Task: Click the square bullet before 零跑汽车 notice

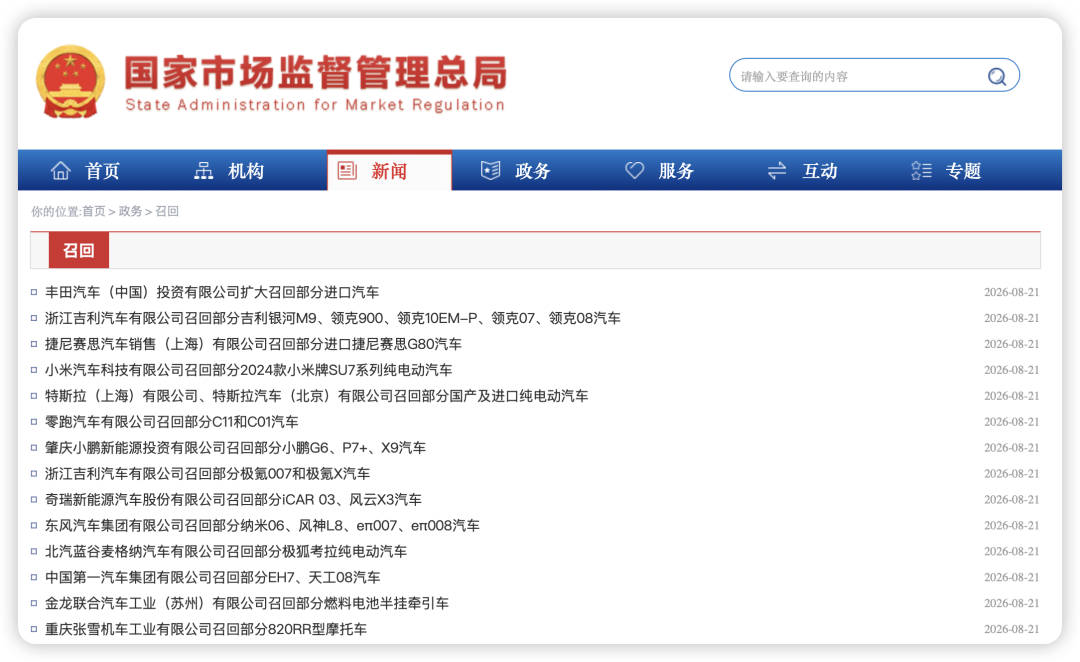Action: point(34,422)
